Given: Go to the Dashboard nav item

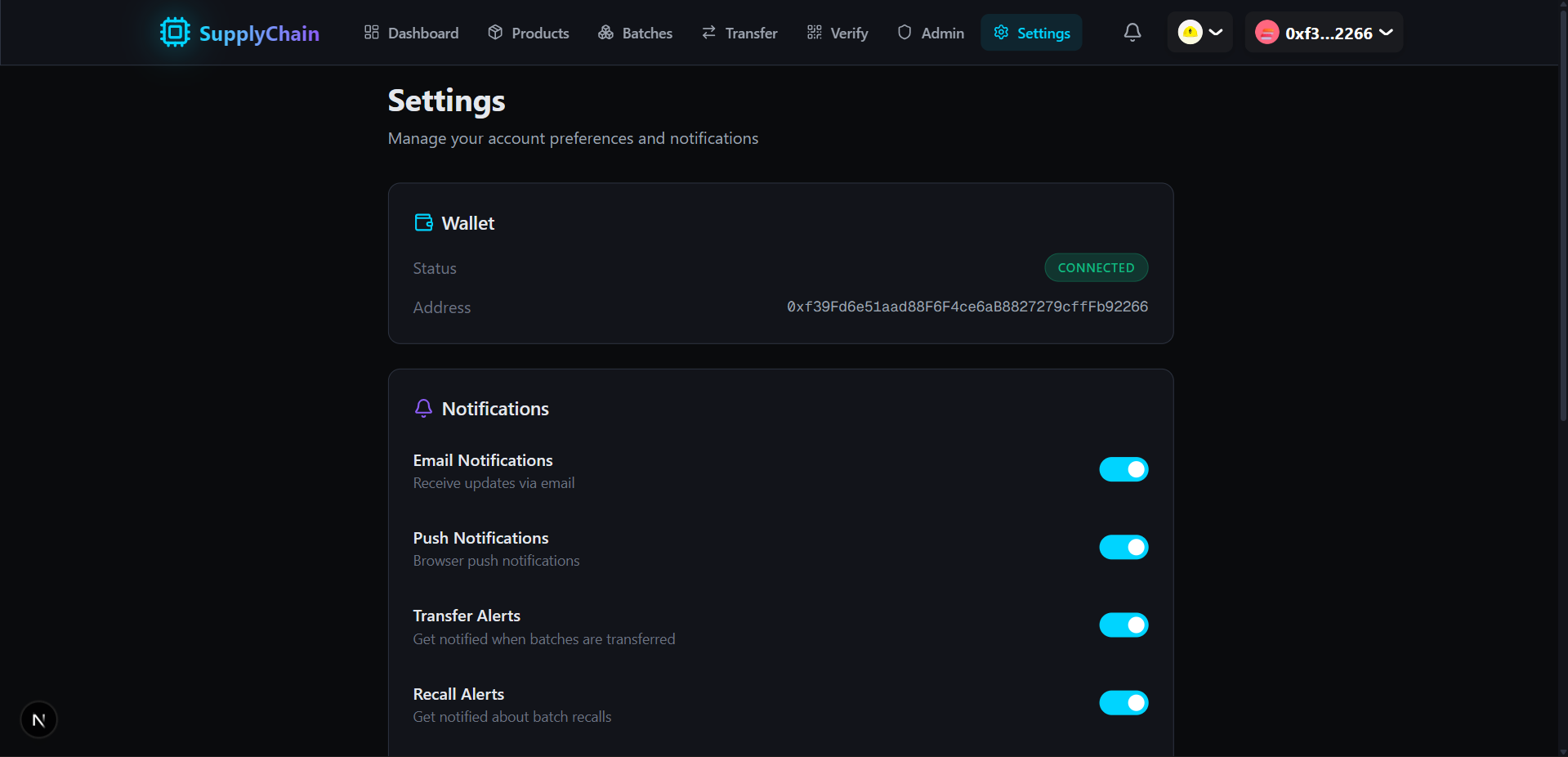Looking at the screenshot, I should 411,33.
